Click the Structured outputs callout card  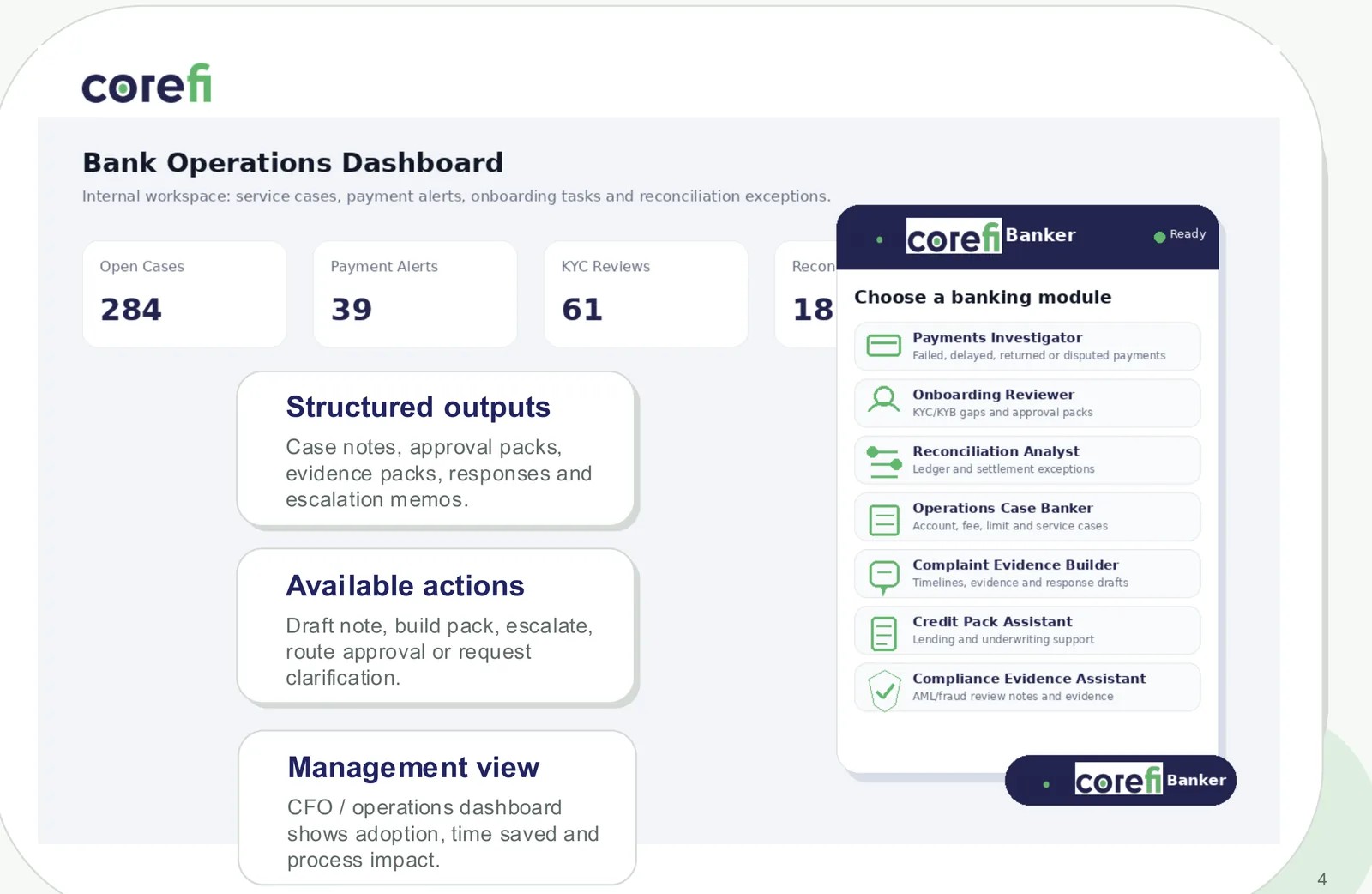(x=436, y=449)
